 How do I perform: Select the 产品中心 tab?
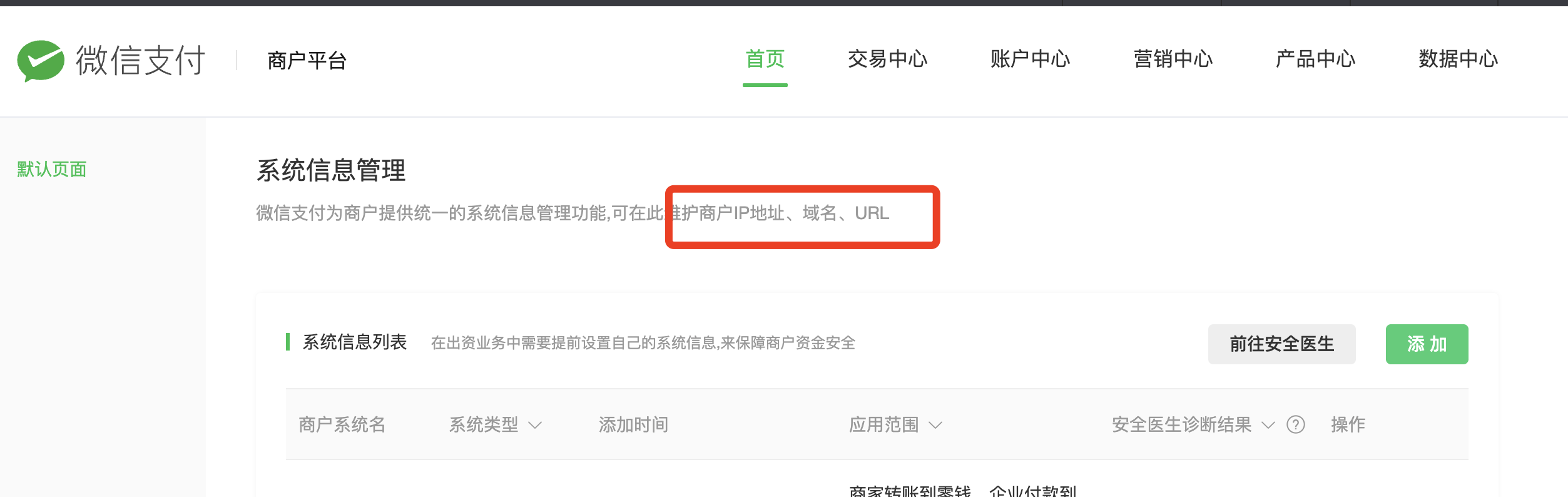(1315, 59)
